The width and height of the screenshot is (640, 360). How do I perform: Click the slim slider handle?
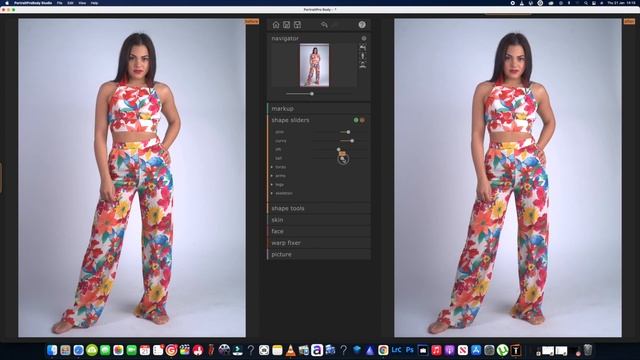(x=348, y=132)
